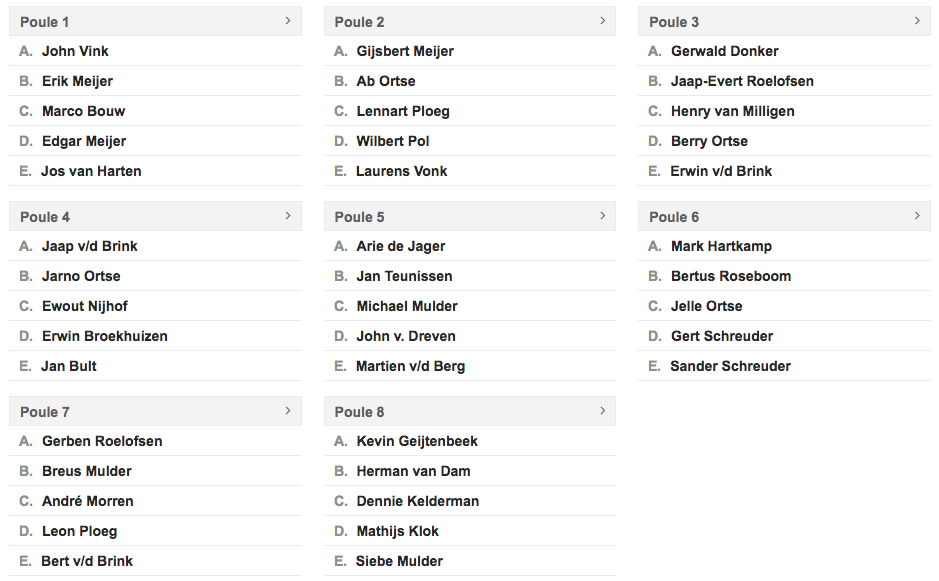Click the chevron next to Poule 3

click(x=917, y=21)
